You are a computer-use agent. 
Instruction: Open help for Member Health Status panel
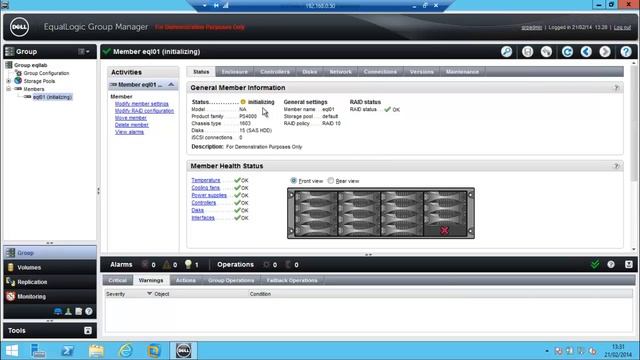[x=616, y=166]
